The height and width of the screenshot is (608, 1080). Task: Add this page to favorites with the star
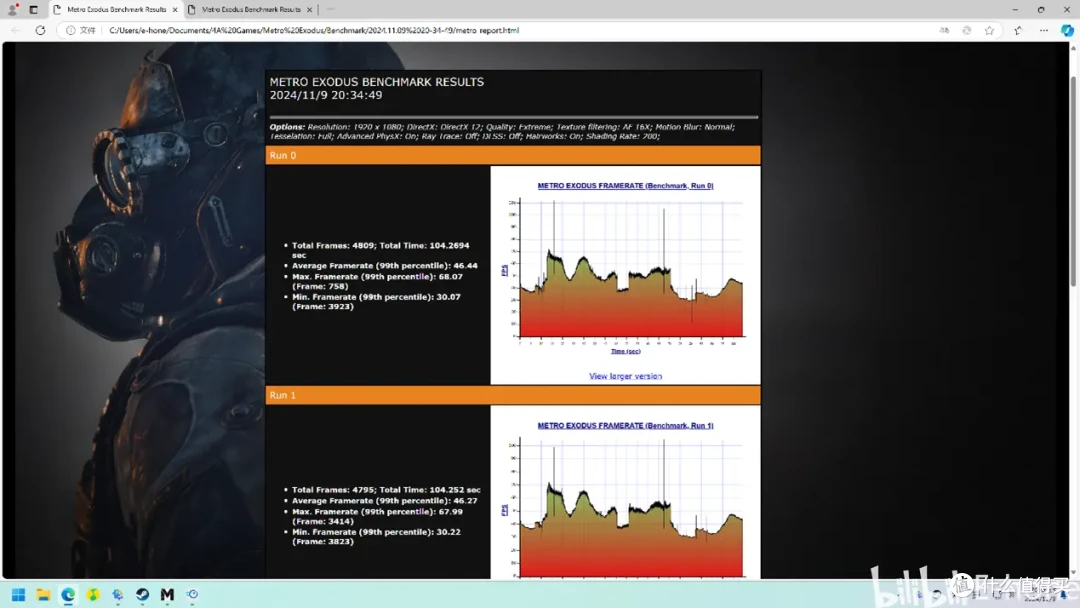989,30
